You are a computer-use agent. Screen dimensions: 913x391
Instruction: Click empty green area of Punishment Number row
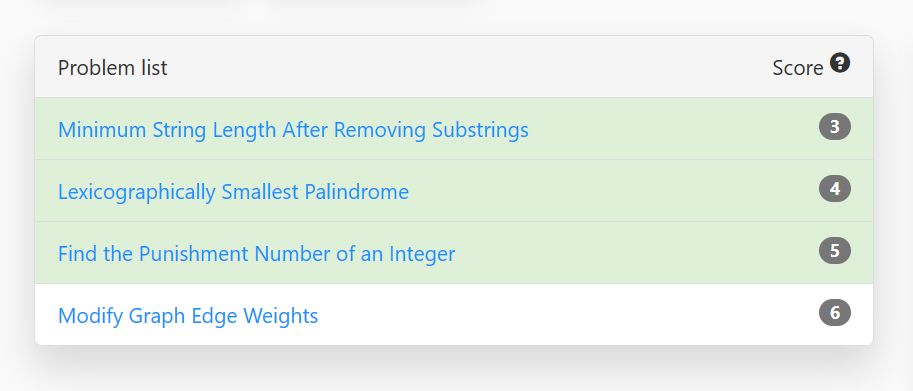click(635, 253)
